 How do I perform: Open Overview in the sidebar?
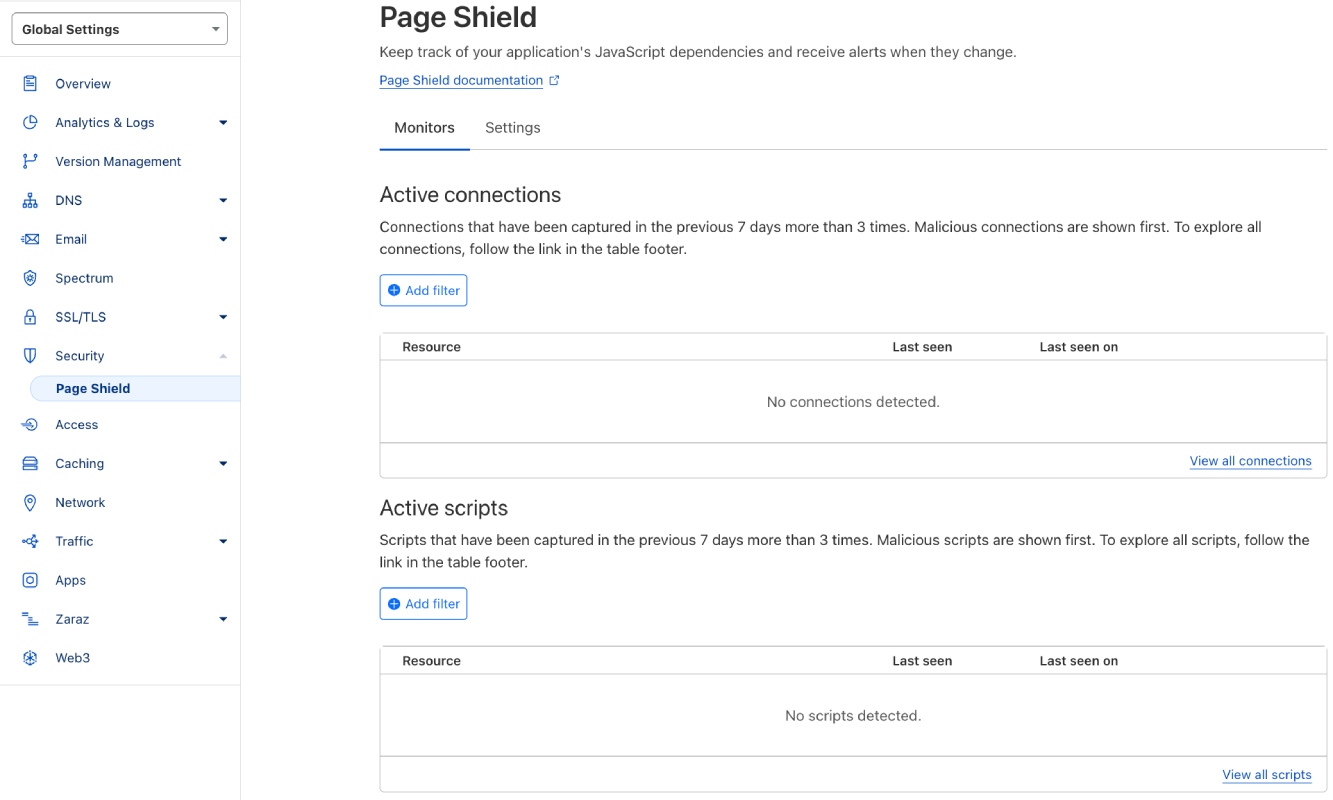[83, 84]
